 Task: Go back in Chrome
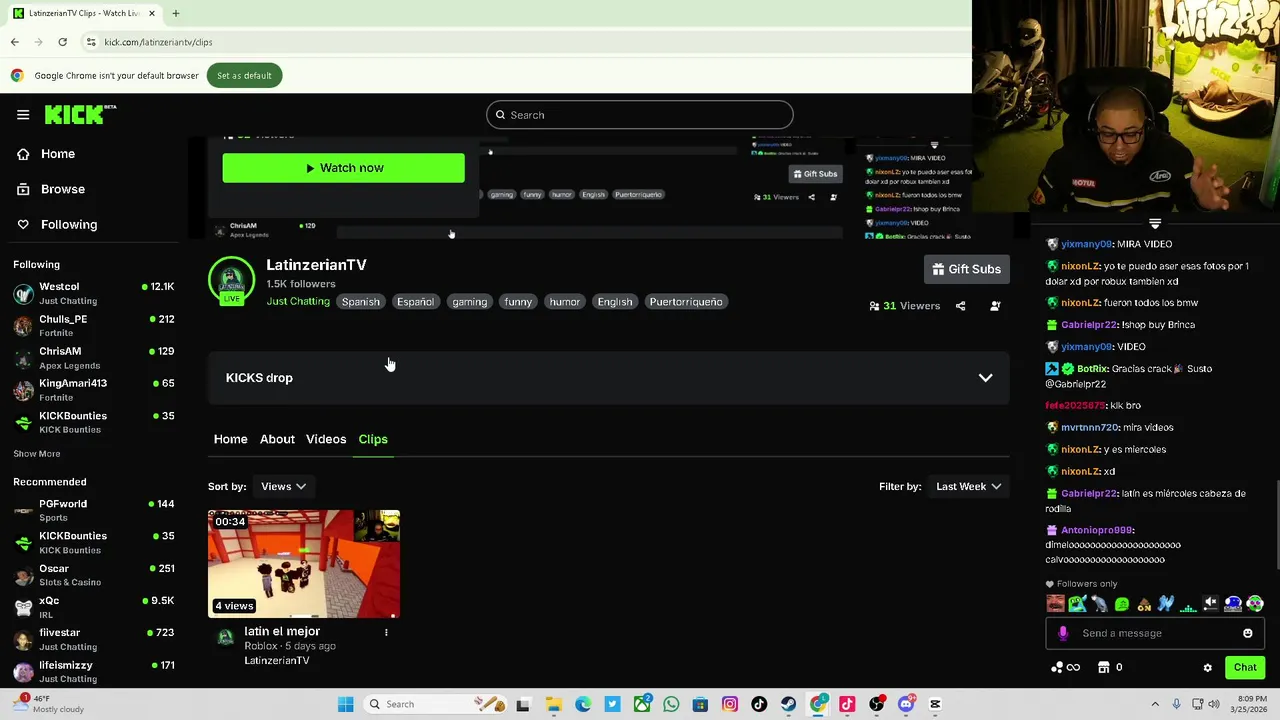(15, 42)
